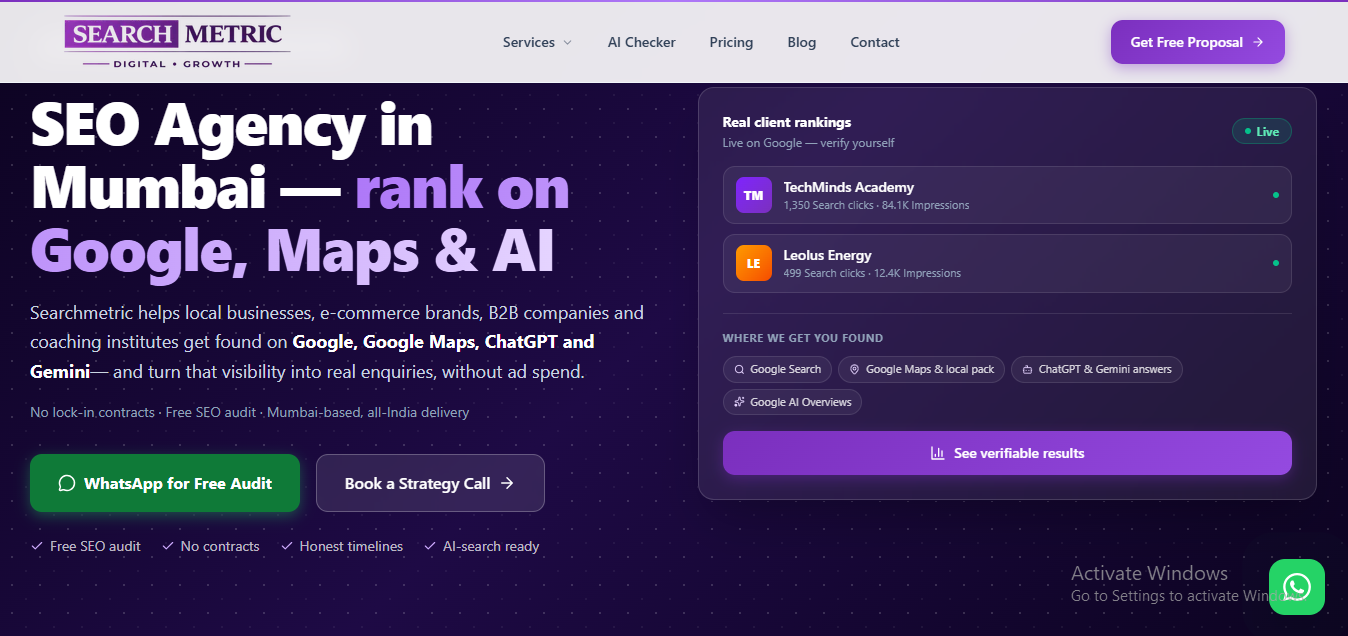Click '1,350 Search clicks · 84.1K Impressions' text
Viewport: 1348px width, 636px height.
(876, 205)
